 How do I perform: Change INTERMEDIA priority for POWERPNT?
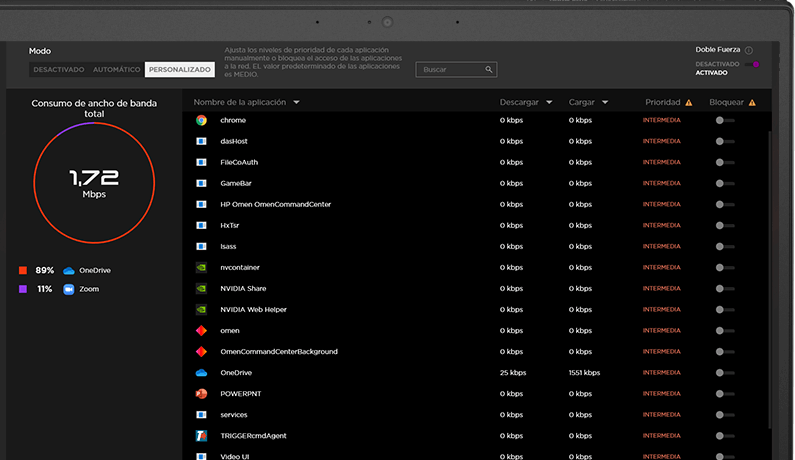pos(662,394)
